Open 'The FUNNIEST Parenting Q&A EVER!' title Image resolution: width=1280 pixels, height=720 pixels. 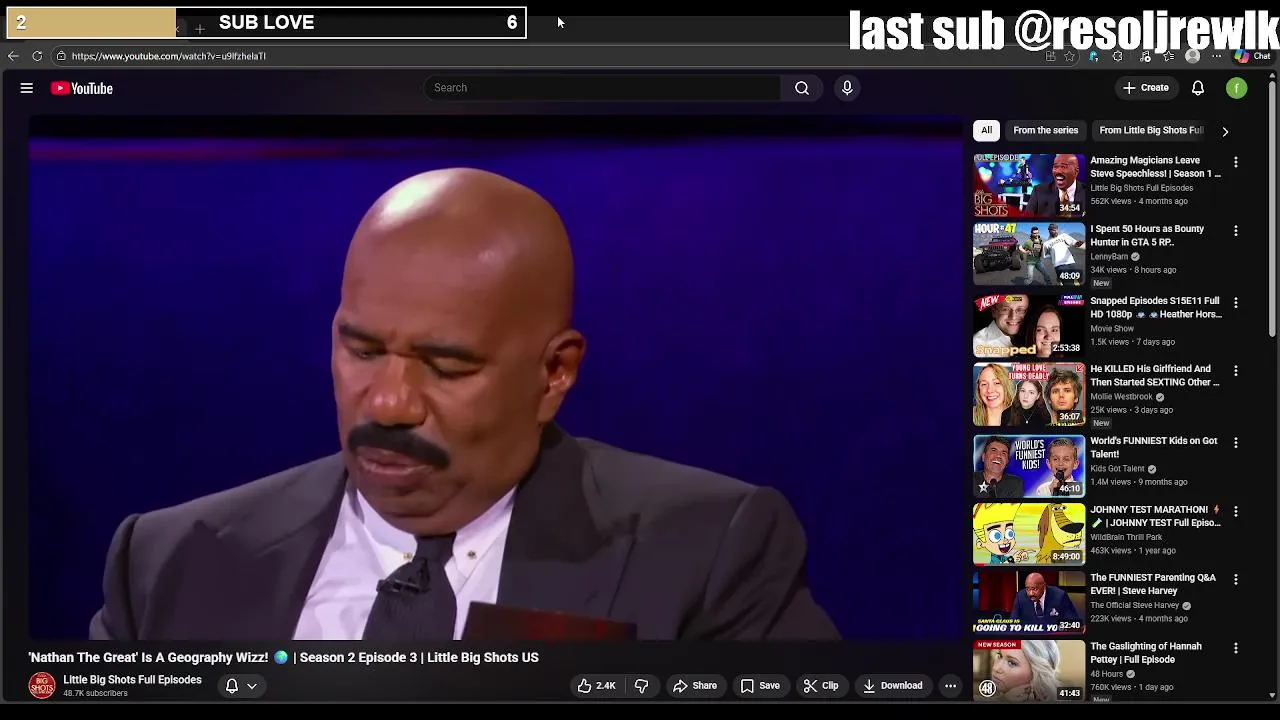tap(1153, 584)
